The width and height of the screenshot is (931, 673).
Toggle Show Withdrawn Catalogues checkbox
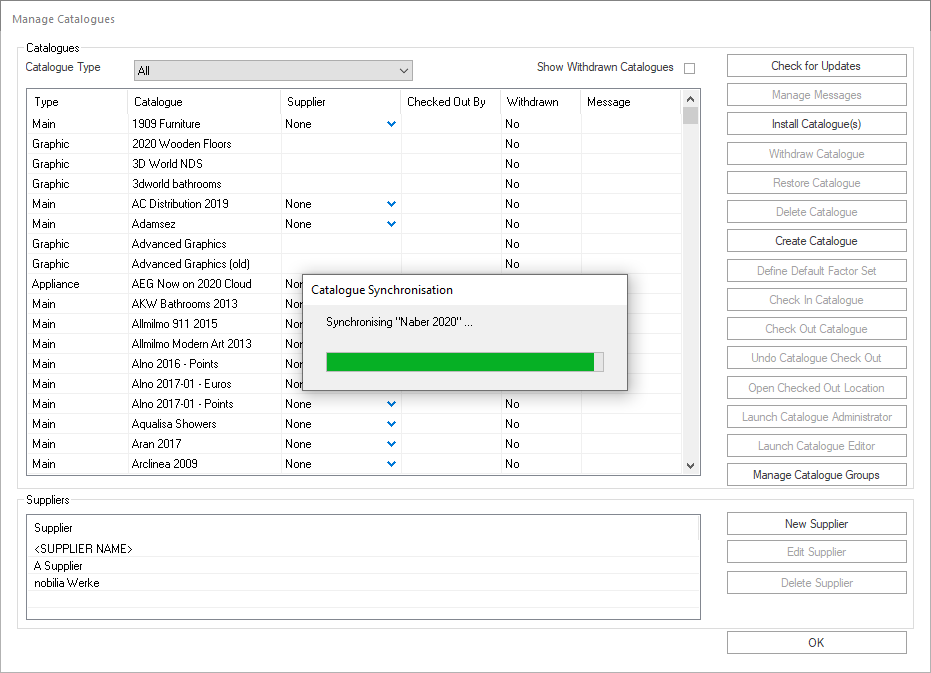click(689, 68)
